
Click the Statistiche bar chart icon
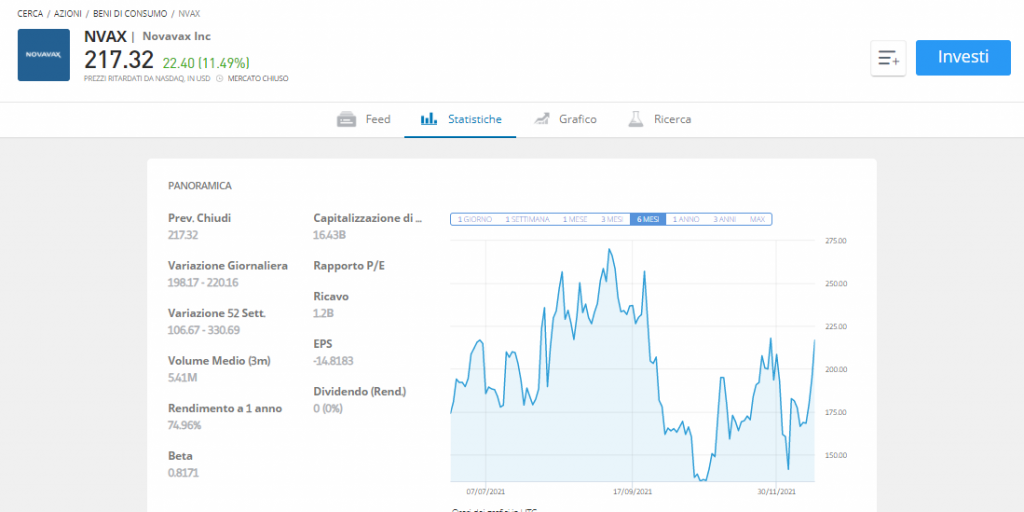(429, 119)
